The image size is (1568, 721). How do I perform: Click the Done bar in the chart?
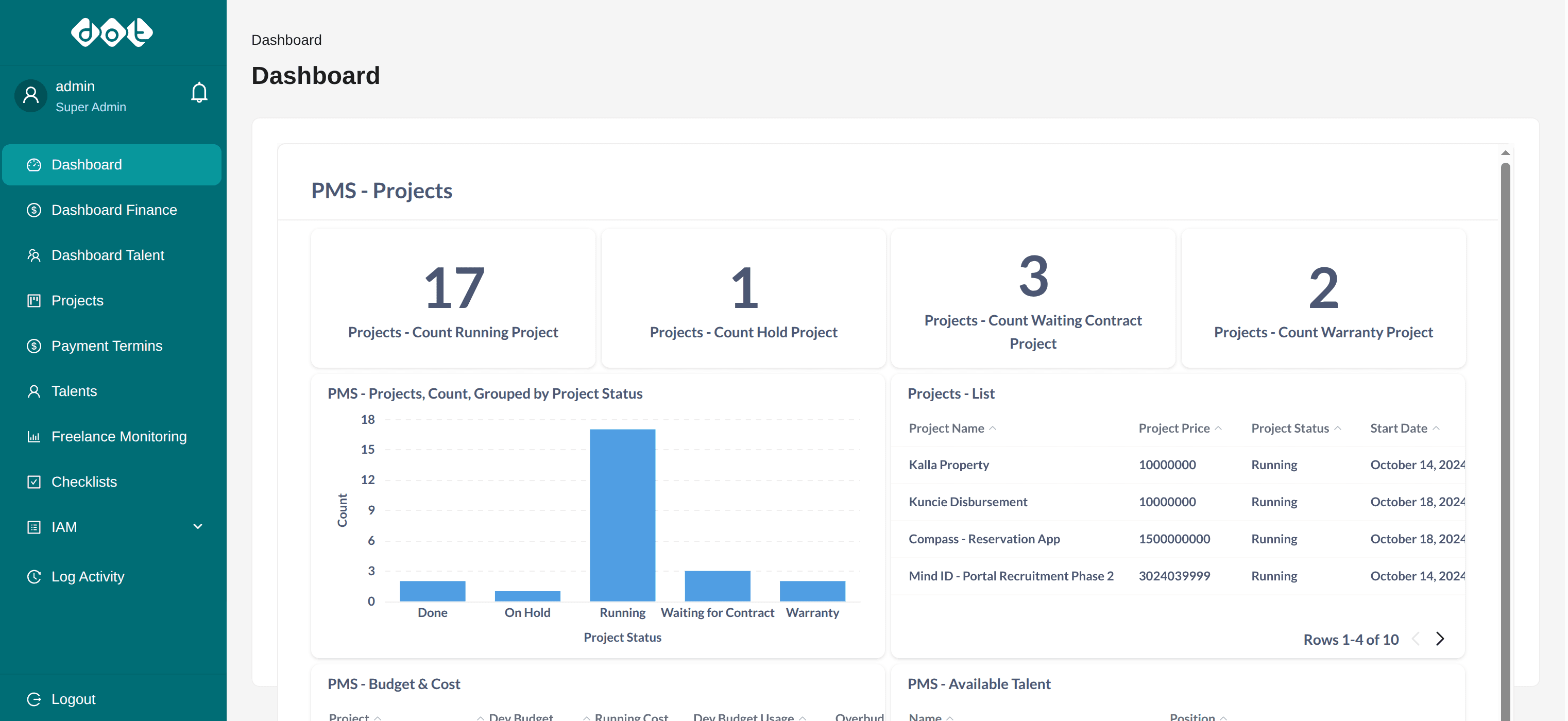pos(432,591)
